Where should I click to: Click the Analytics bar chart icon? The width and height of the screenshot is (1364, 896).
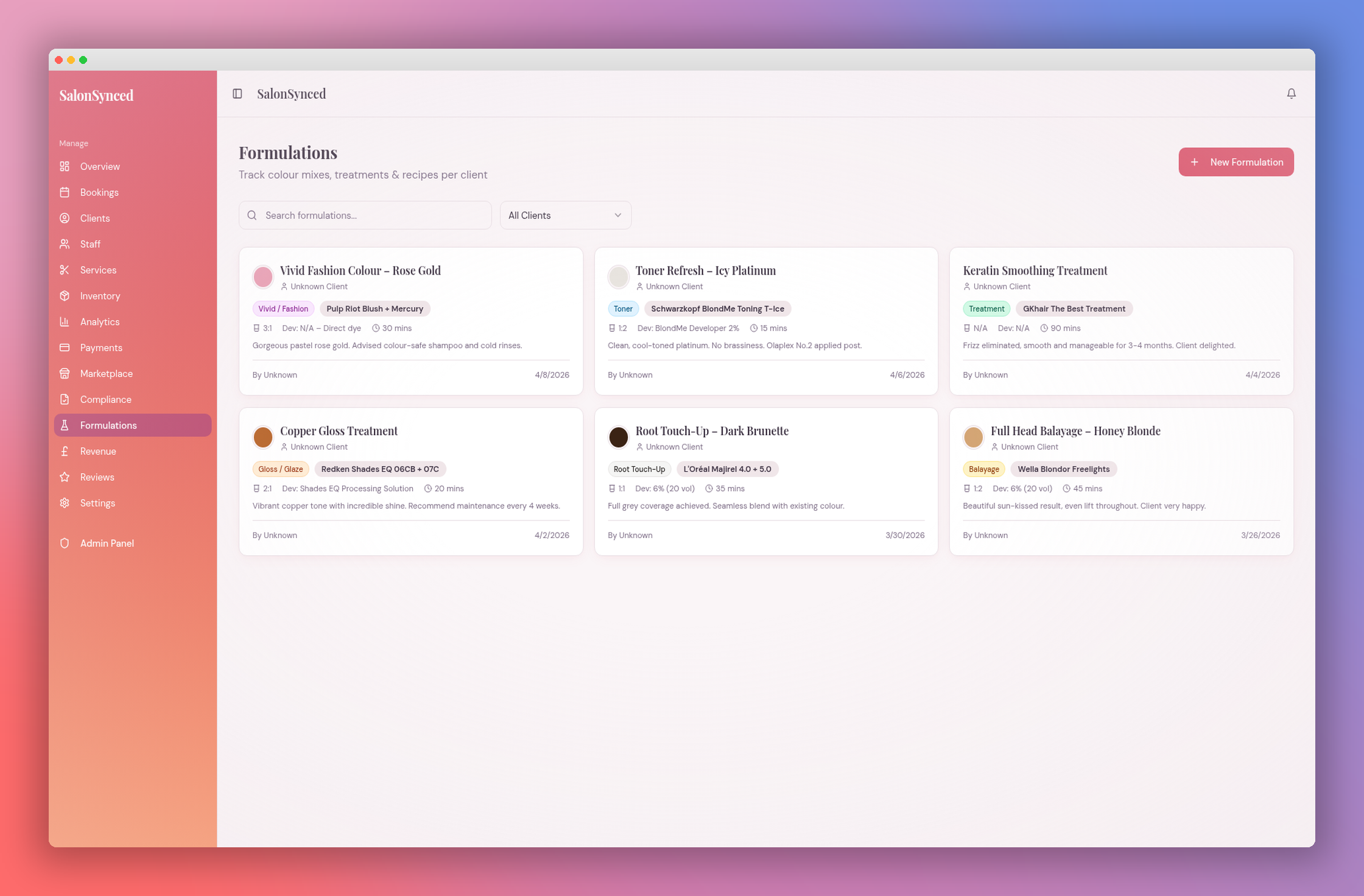[x=65, y=321]
